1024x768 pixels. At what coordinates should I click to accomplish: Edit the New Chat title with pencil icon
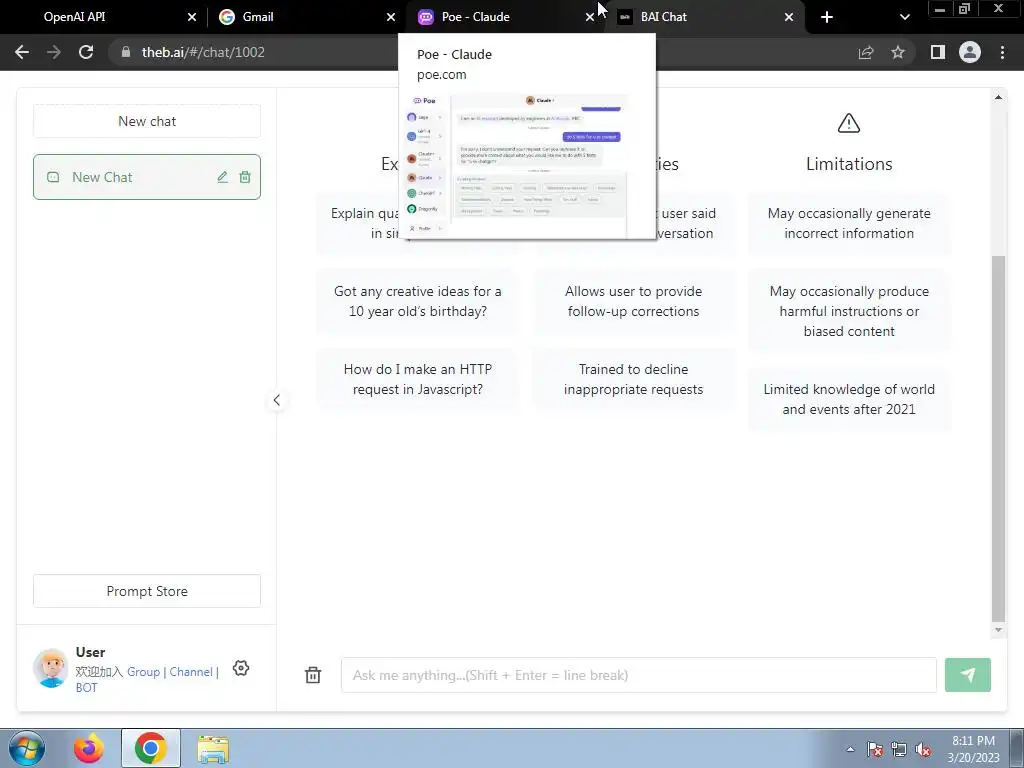(223, 177)
